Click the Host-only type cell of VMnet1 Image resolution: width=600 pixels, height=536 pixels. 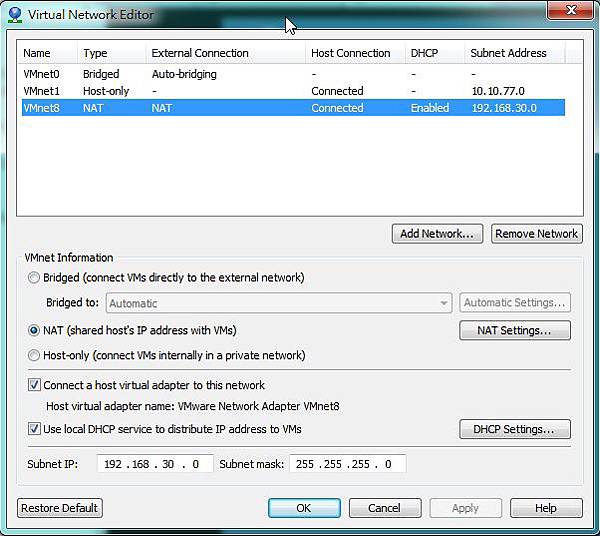click(x=106, y=91)
